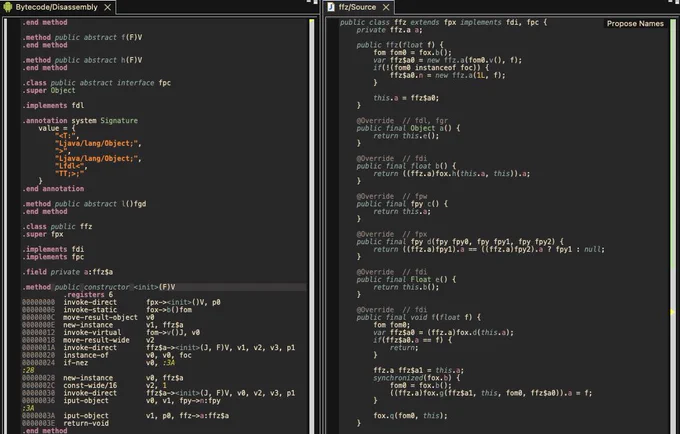Screen dimensions: 680x434
Task: Select '.method public constructor <init>(F)V' line
Action: click(99, 287)
